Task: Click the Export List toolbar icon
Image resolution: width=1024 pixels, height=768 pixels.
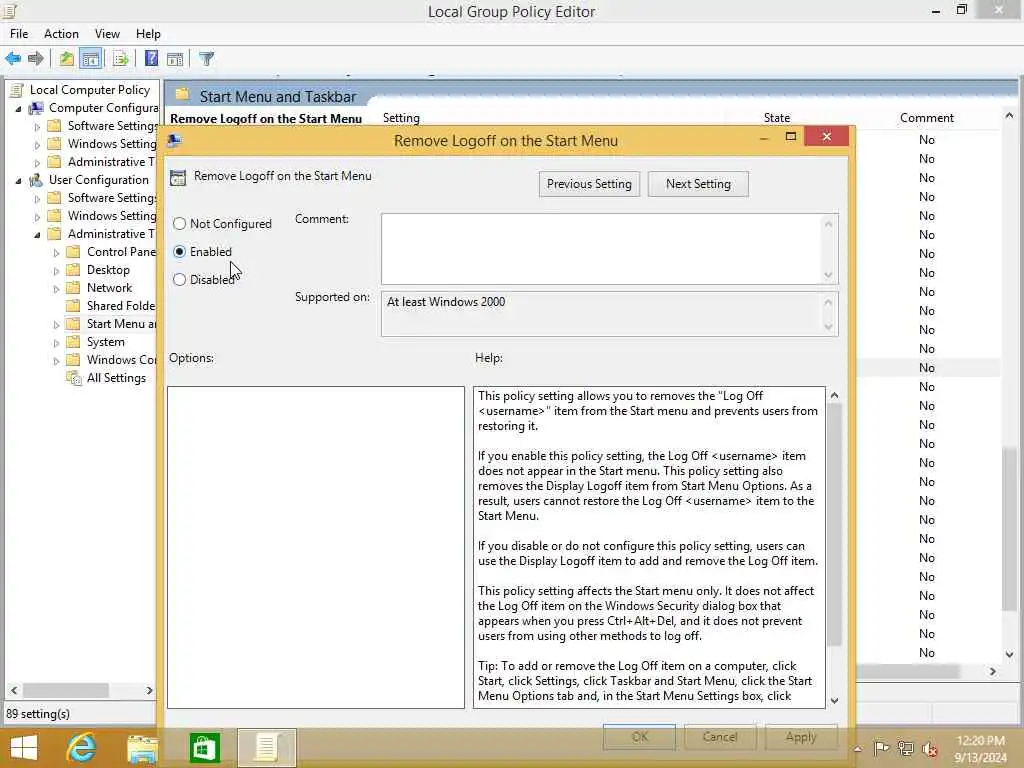Action: pos(121,59)
